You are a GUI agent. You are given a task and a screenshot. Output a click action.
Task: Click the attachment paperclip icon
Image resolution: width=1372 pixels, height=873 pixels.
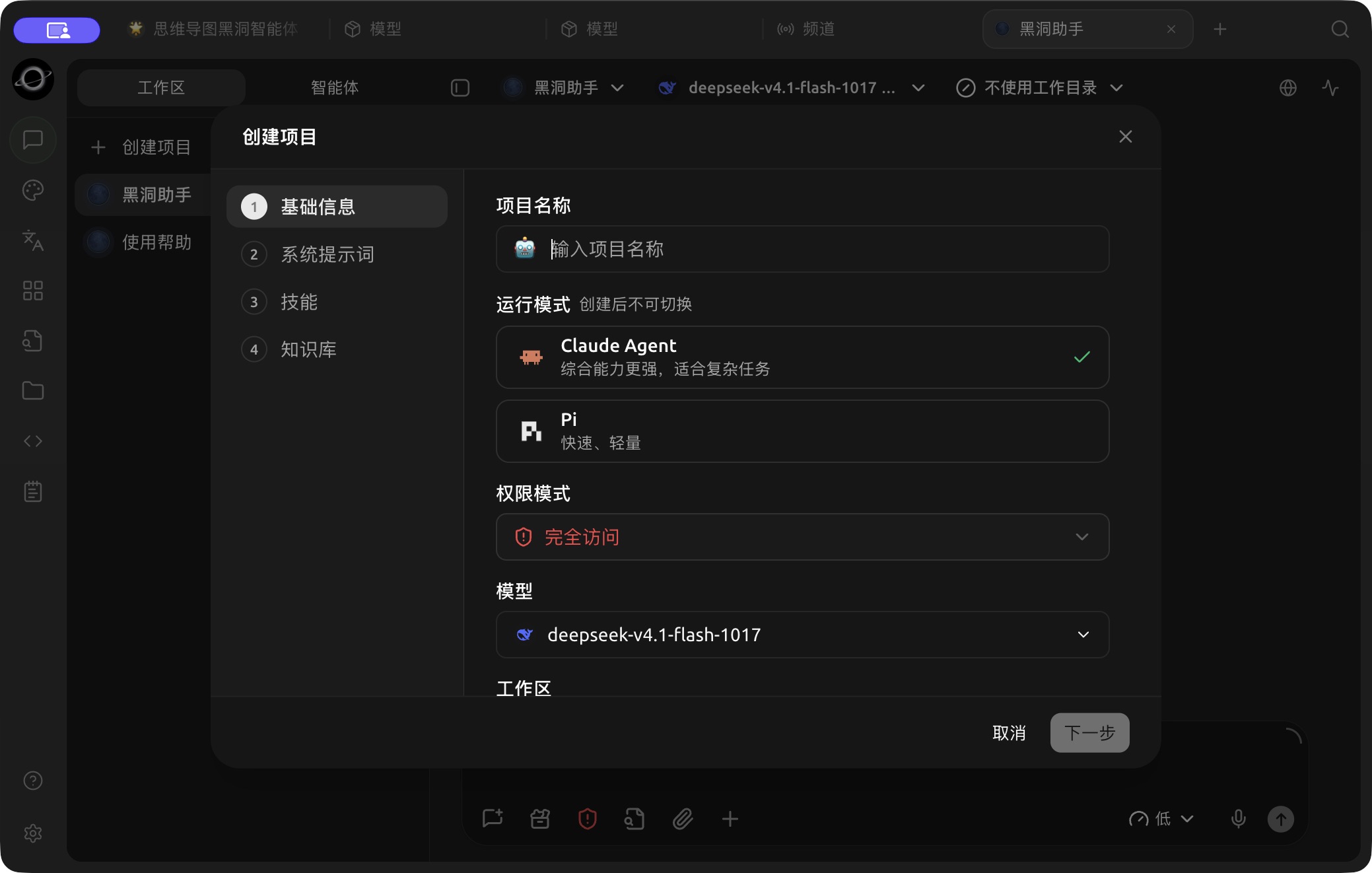pos(683,820)
